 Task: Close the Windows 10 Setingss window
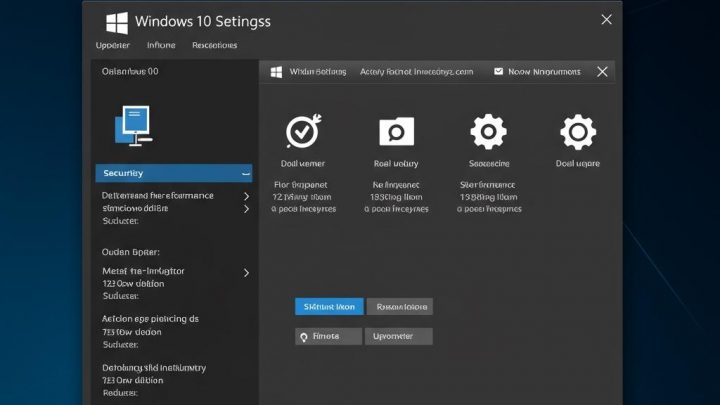tap(607, 19)
